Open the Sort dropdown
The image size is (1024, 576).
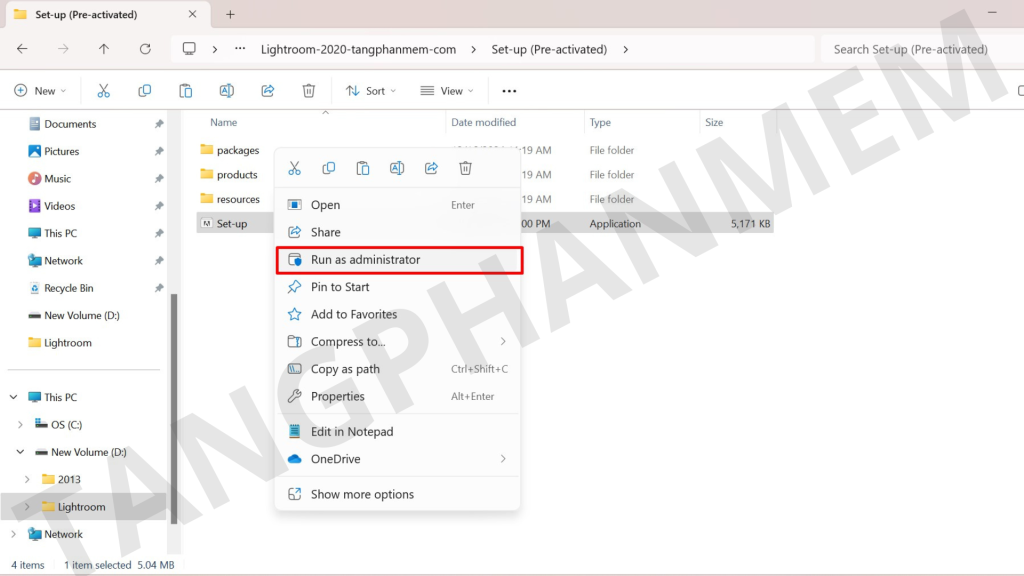tap(371, 91)
